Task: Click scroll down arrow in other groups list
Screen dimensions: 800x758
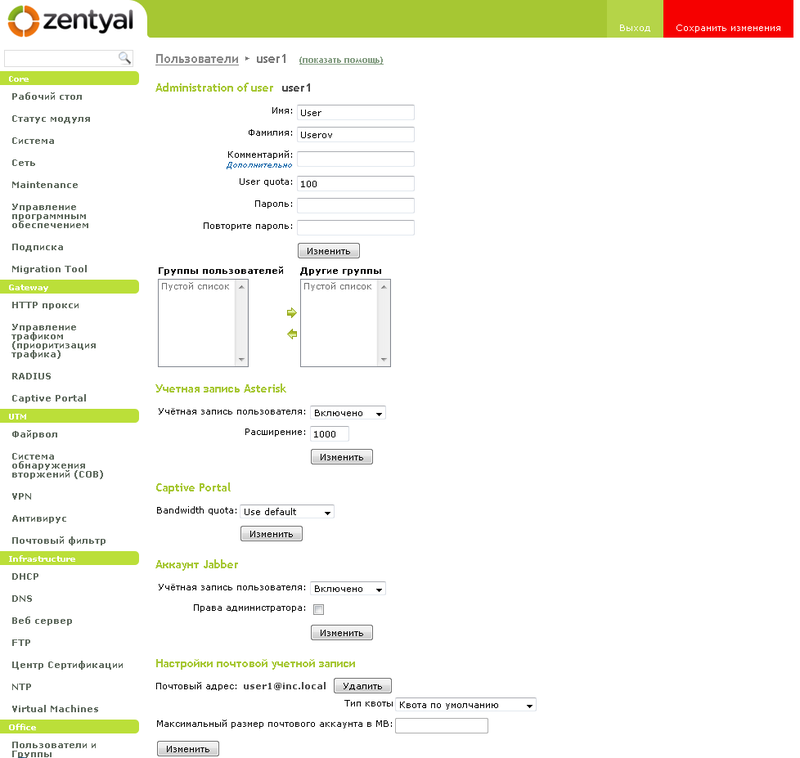Action: click(x=384, y=360)
